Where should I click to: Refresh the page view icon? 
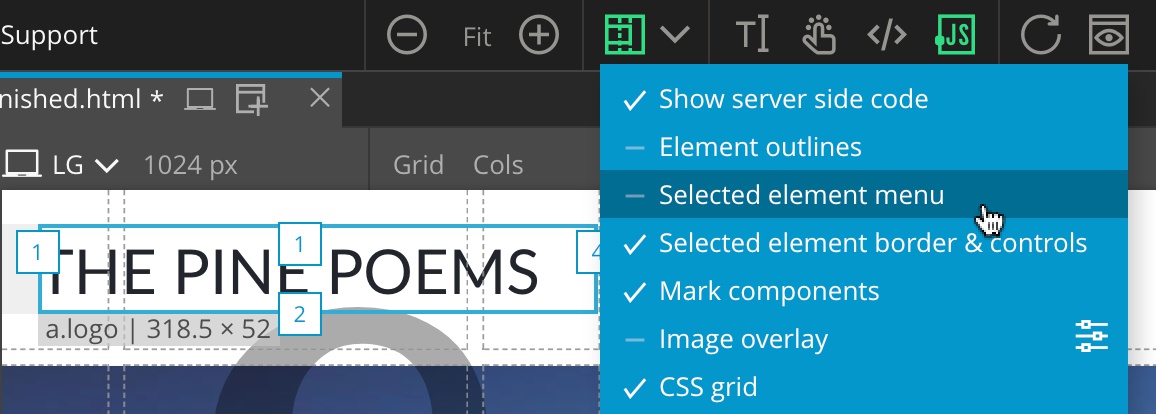coord(1040,35)
